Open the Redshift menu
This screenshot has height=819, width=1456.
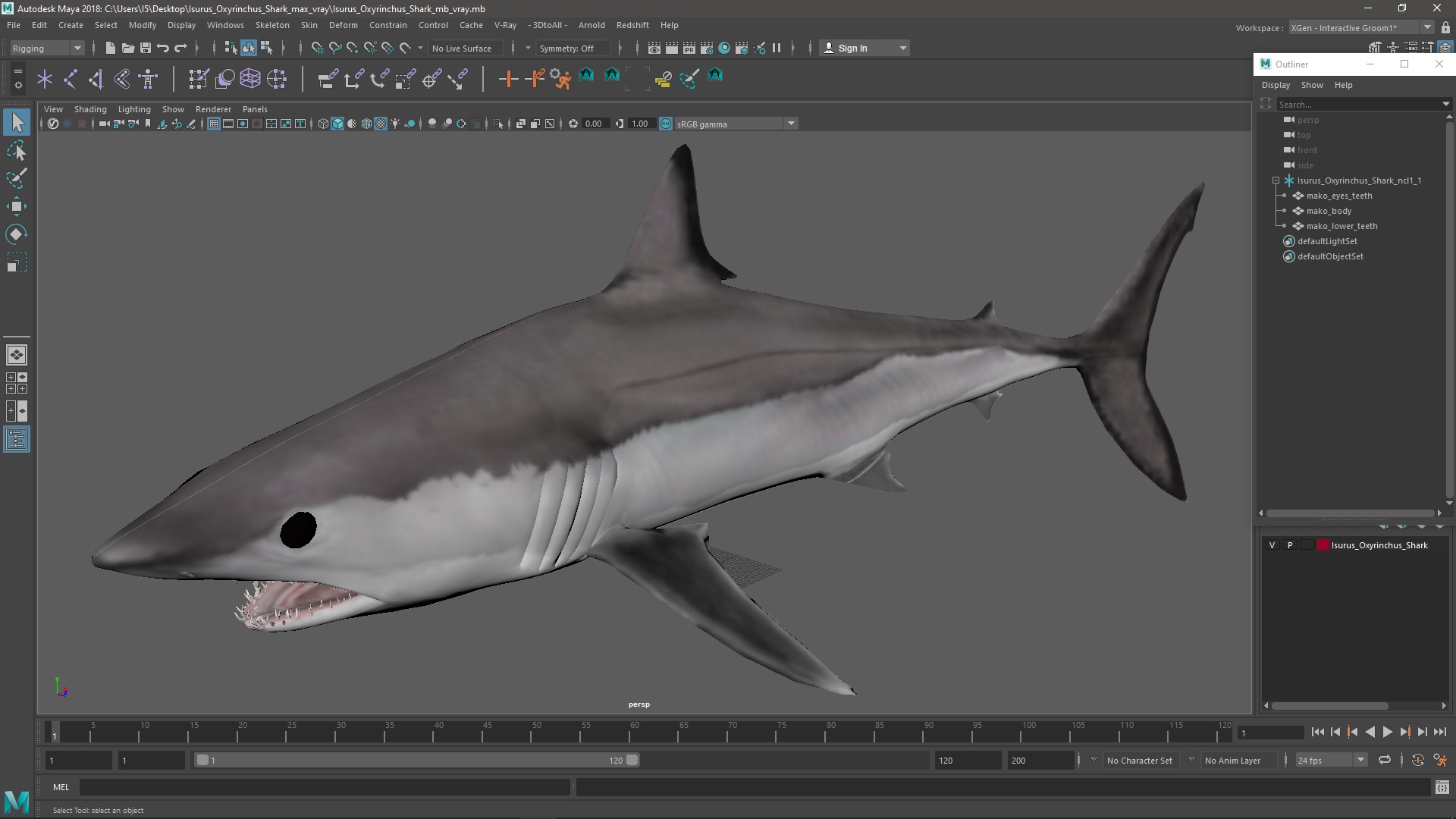(632, 25)
